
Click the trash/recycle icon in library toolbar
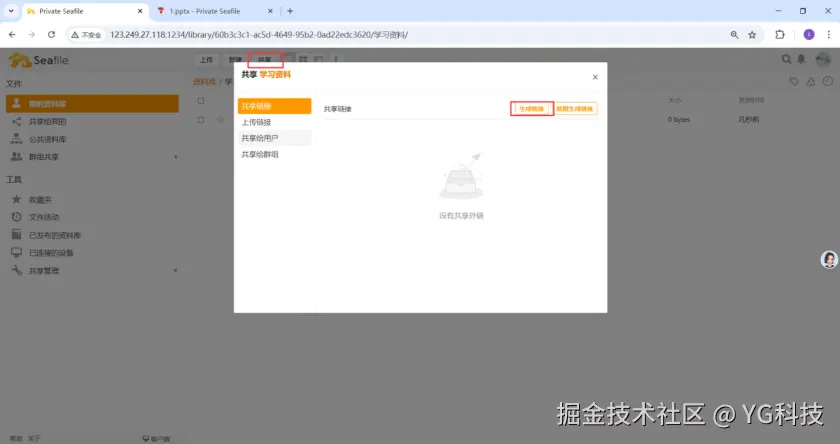coord(811,81)
